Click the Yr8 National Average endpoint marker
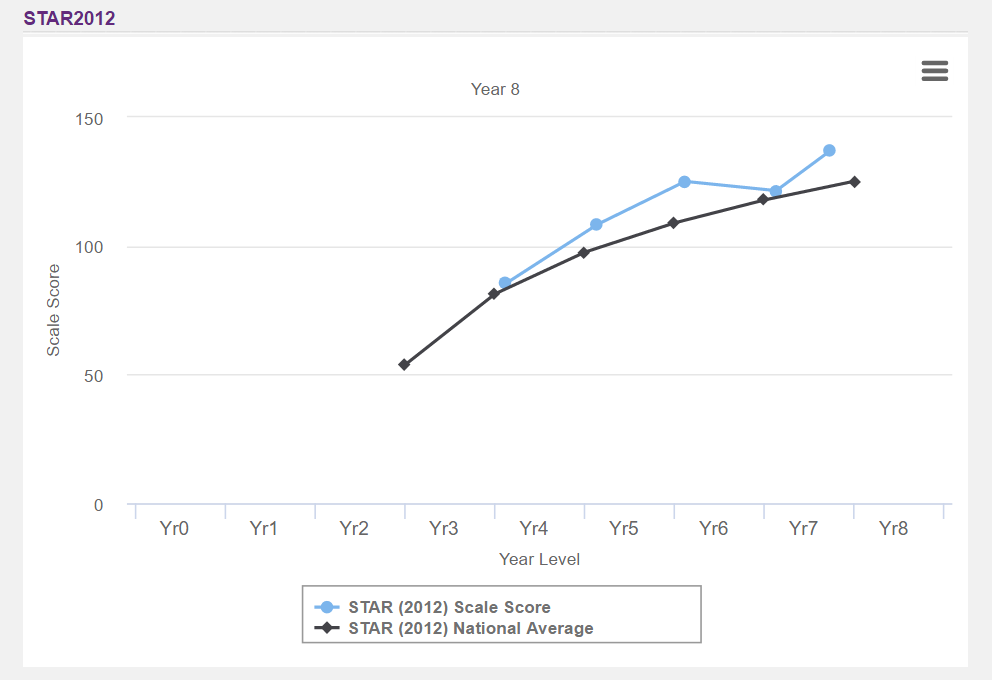This screenshot has width=992, height=680. tap(854, 183)
